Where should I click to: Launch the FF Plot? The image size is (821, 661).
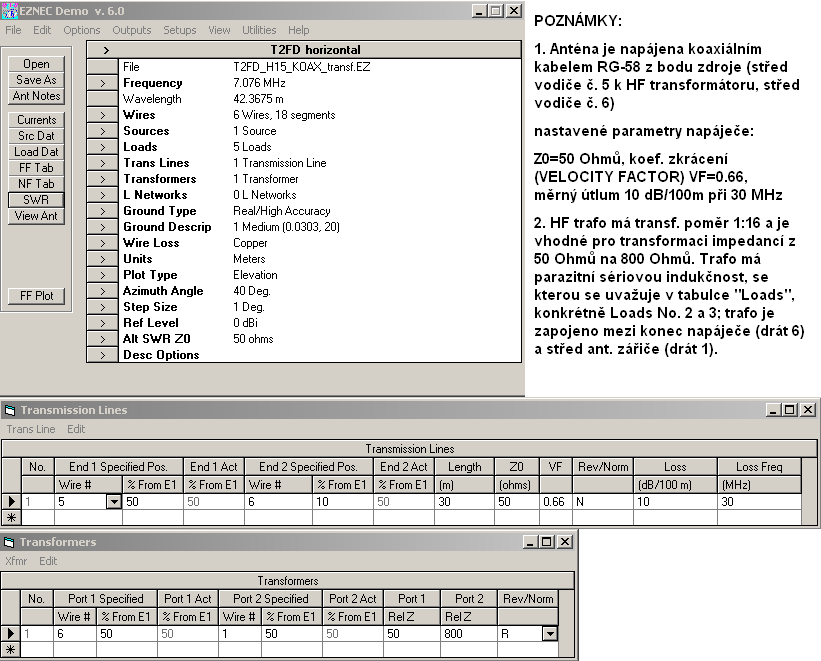[x=36, y=296]
